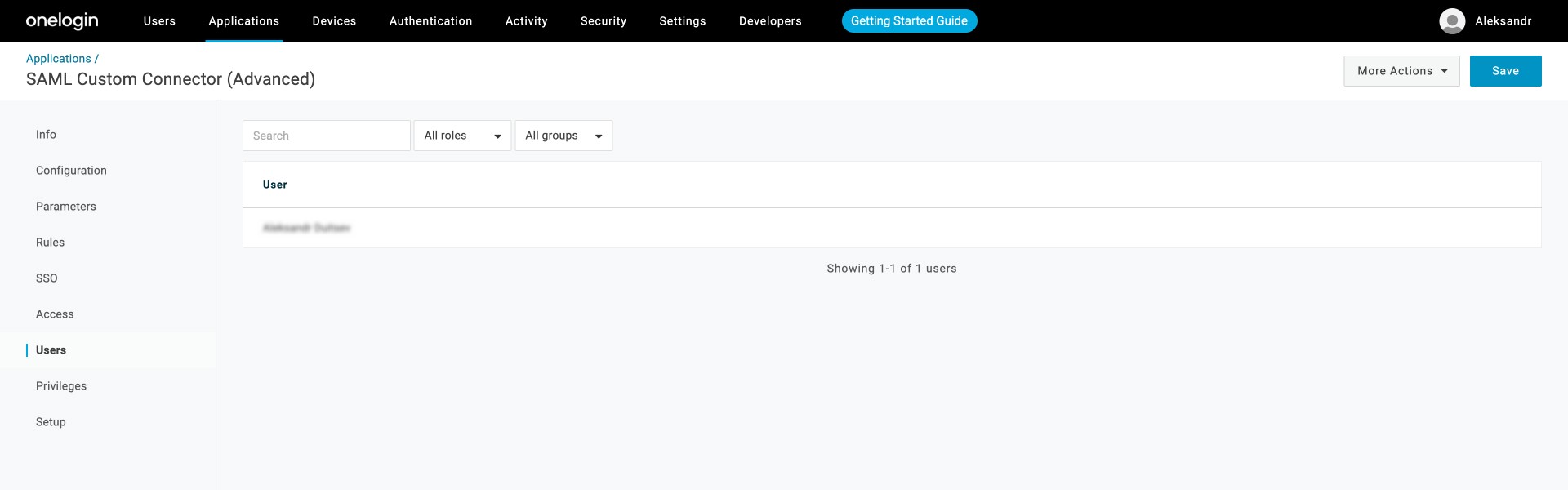Open the user avatar icon

(x=1452, y=21)
